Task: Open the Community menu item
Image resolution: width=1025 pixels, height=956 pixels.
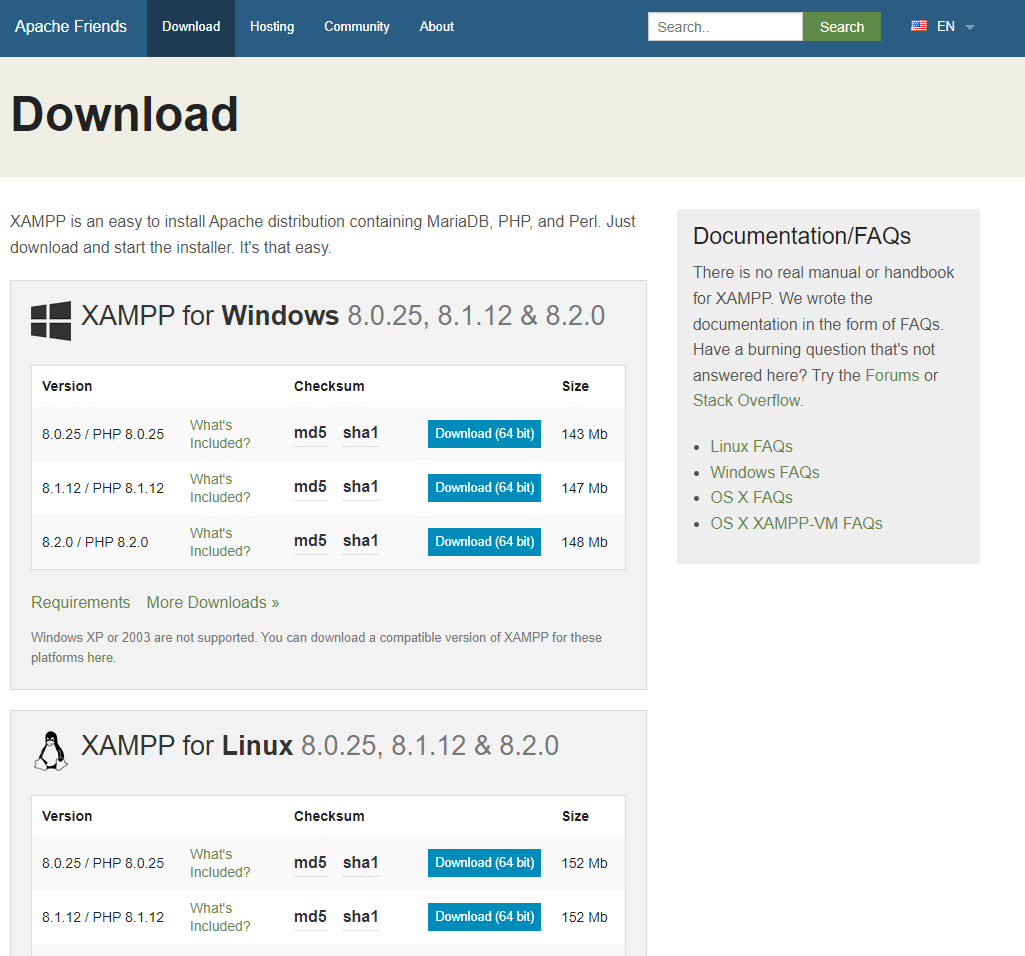Action: pyautogui.click(x=356, y=26)
